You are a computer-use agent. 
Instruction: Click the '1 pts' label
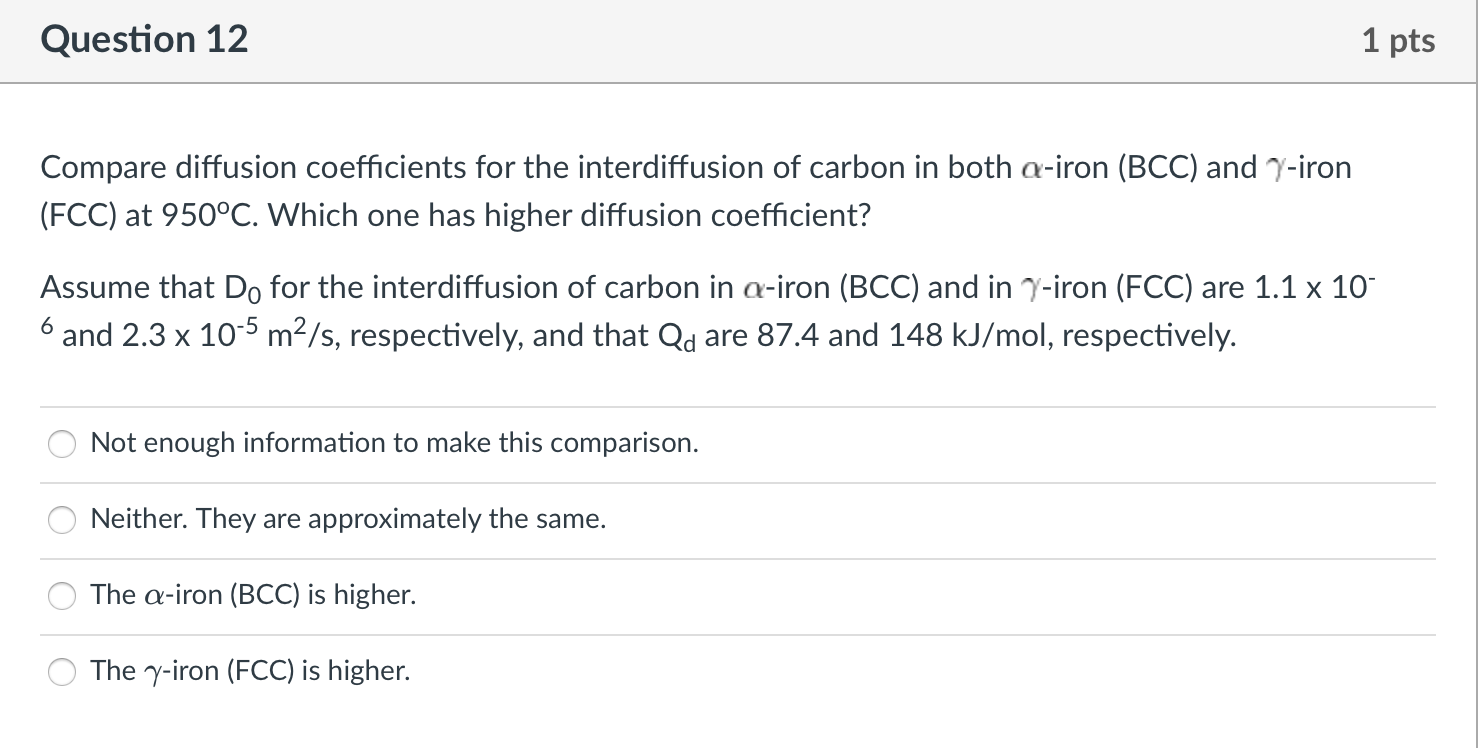click(1400, 39)
